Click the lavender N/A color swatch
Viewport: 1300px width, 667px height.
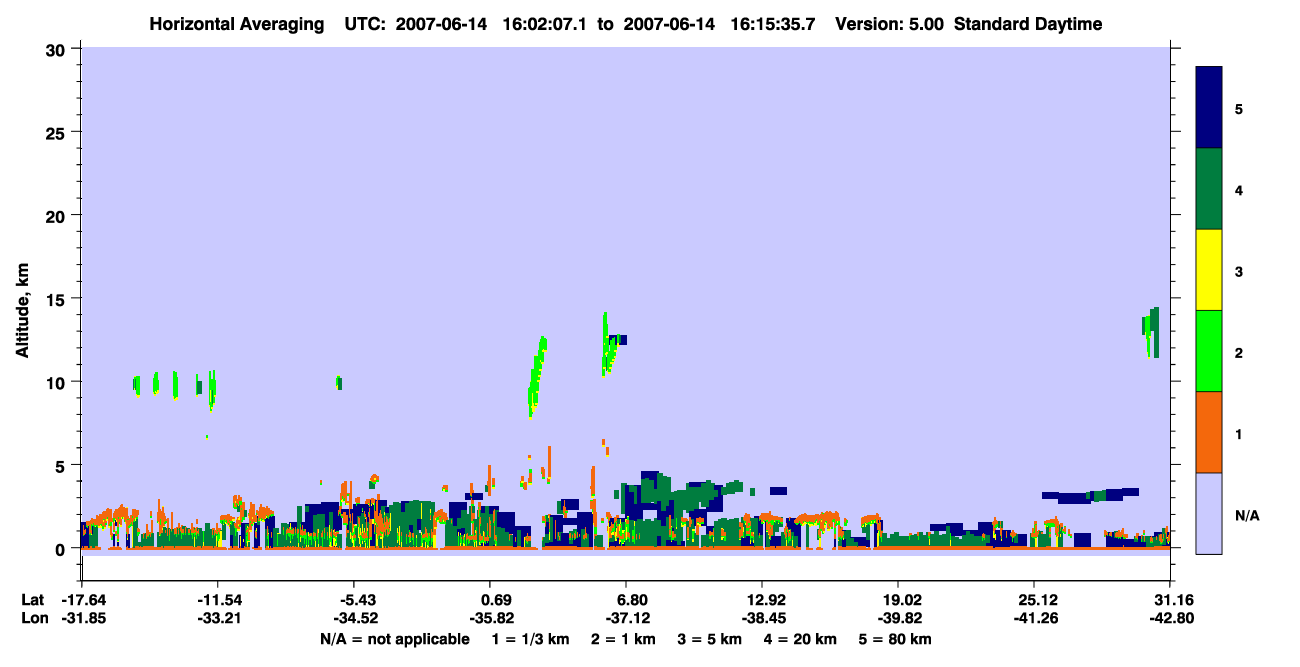(1209, 513)
